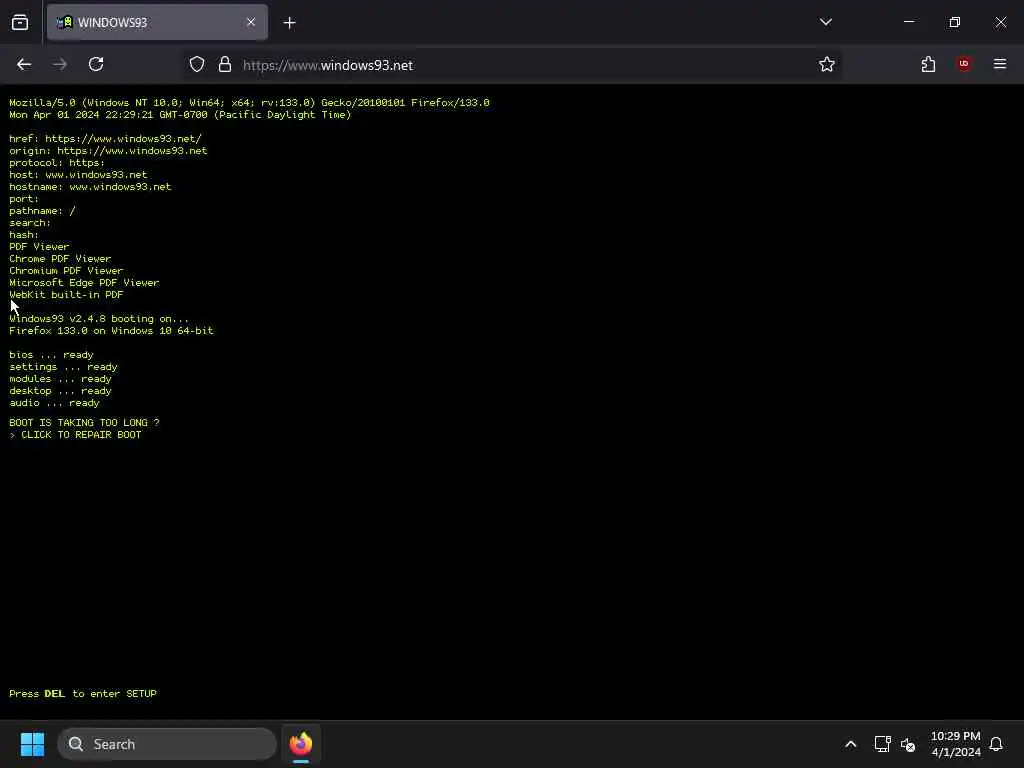Go back one page
1024x768 pixels.
[x=24, y=65]
